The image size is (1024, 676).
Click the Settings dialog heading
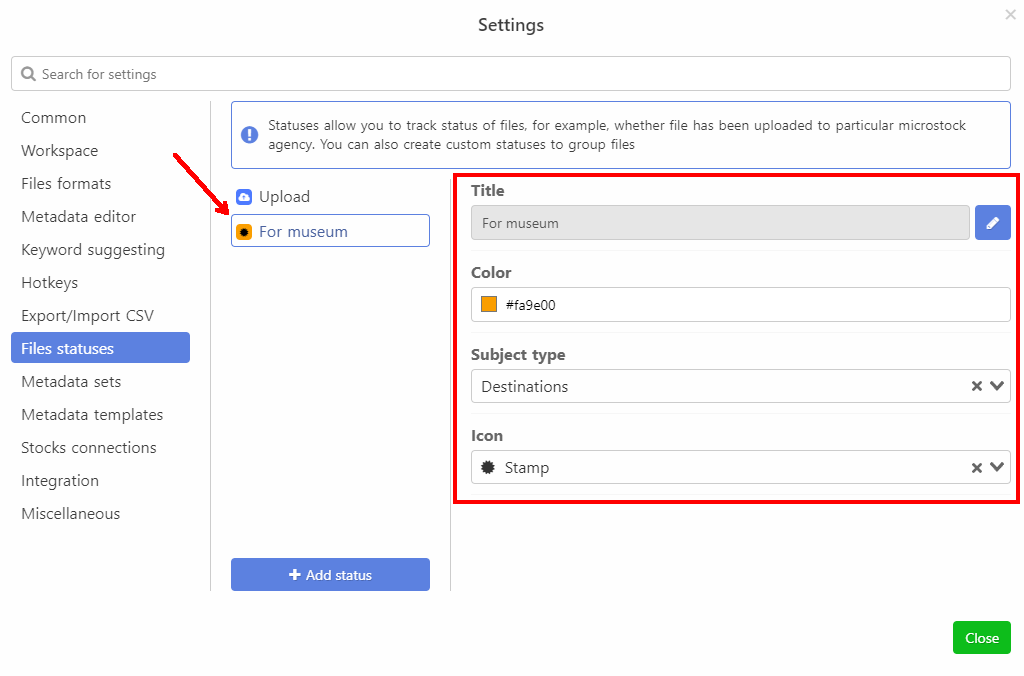(x=511, y=25)
